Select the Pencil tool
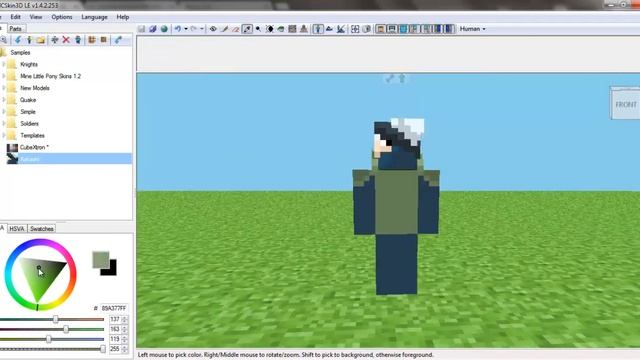This screenshot has height=360, width=640. 224,29
